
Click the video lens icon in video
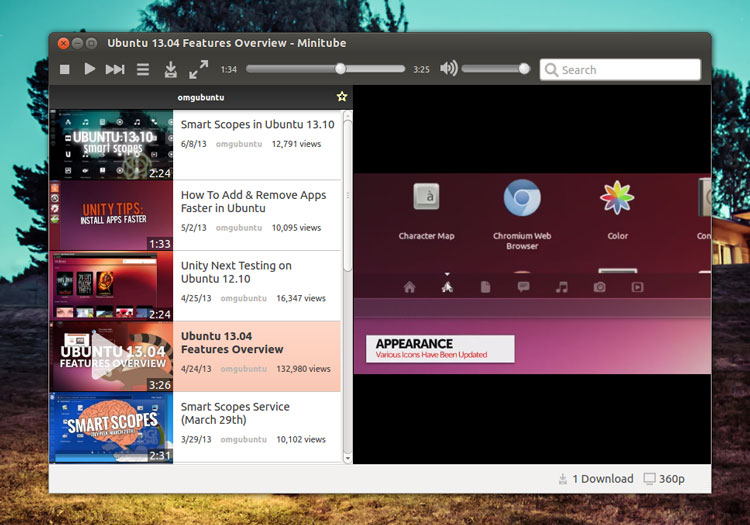tap(637, 287)
